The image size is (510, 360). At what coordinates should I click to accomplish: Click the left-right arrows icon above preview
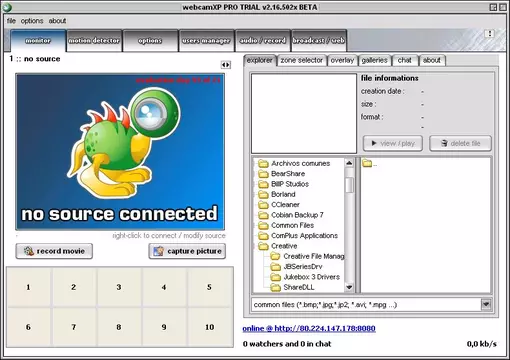click(226, 65)
